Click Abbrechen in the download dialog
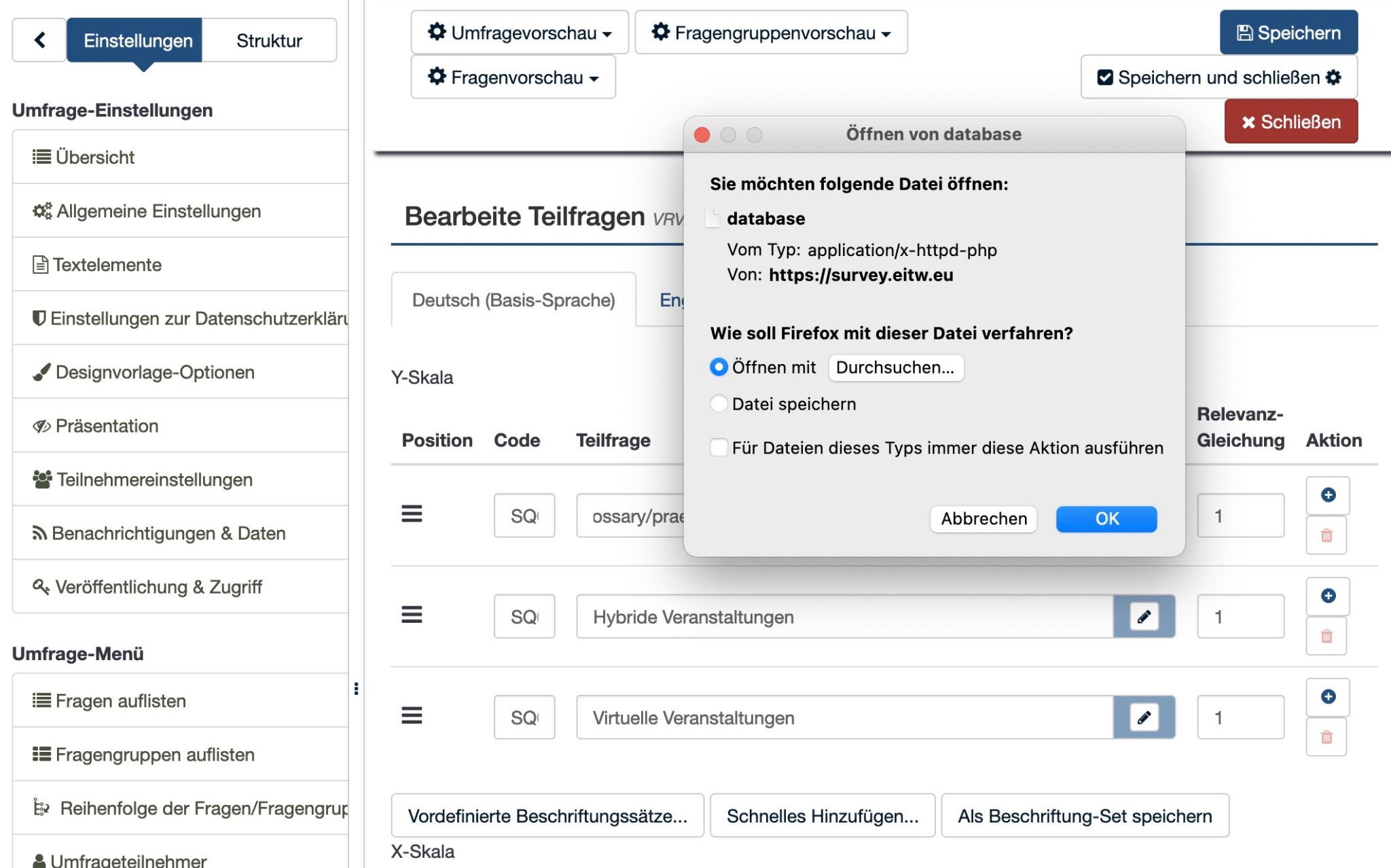The height and width of the screenshot is (868, 1391). coord(983,518)
